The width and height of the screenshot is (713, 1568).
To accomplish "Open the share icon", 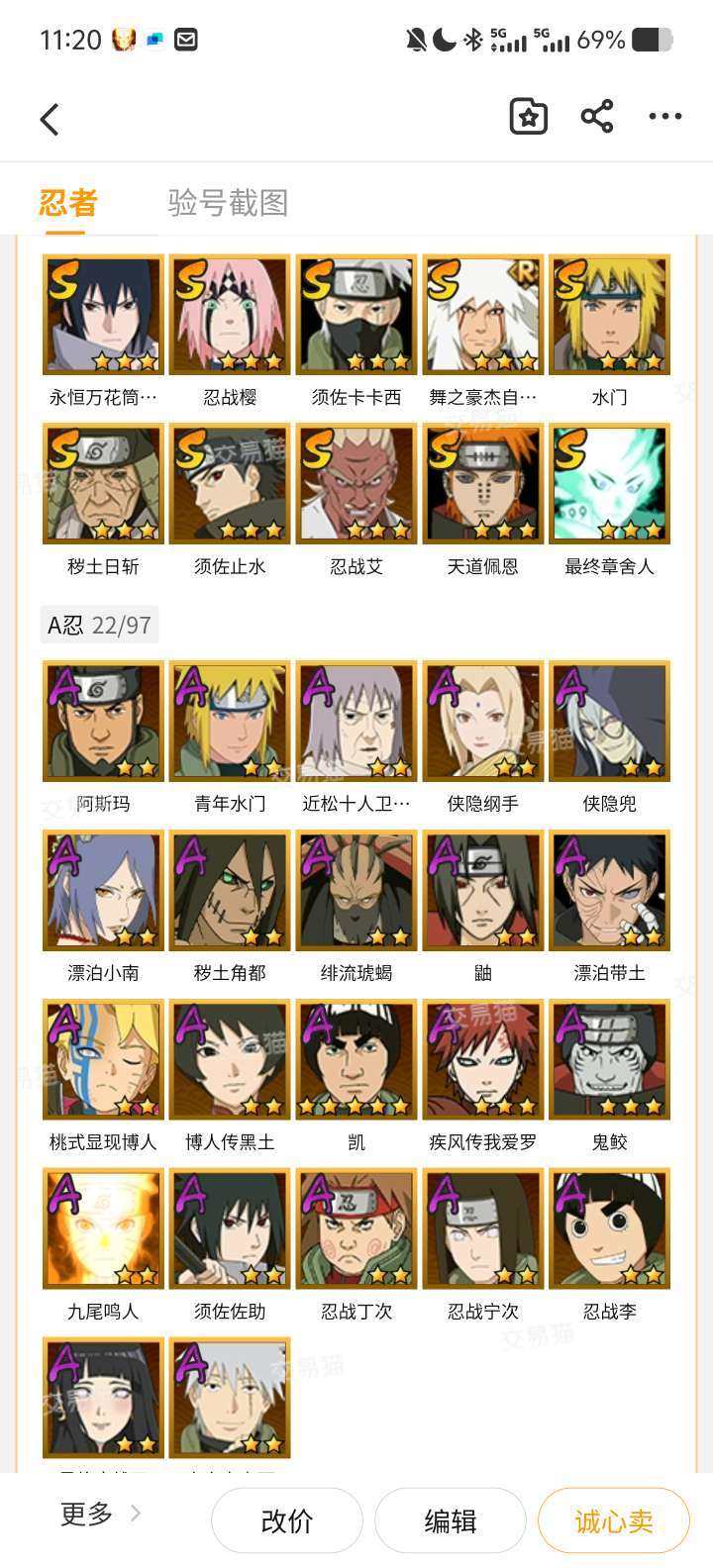I will pos(597,117).
